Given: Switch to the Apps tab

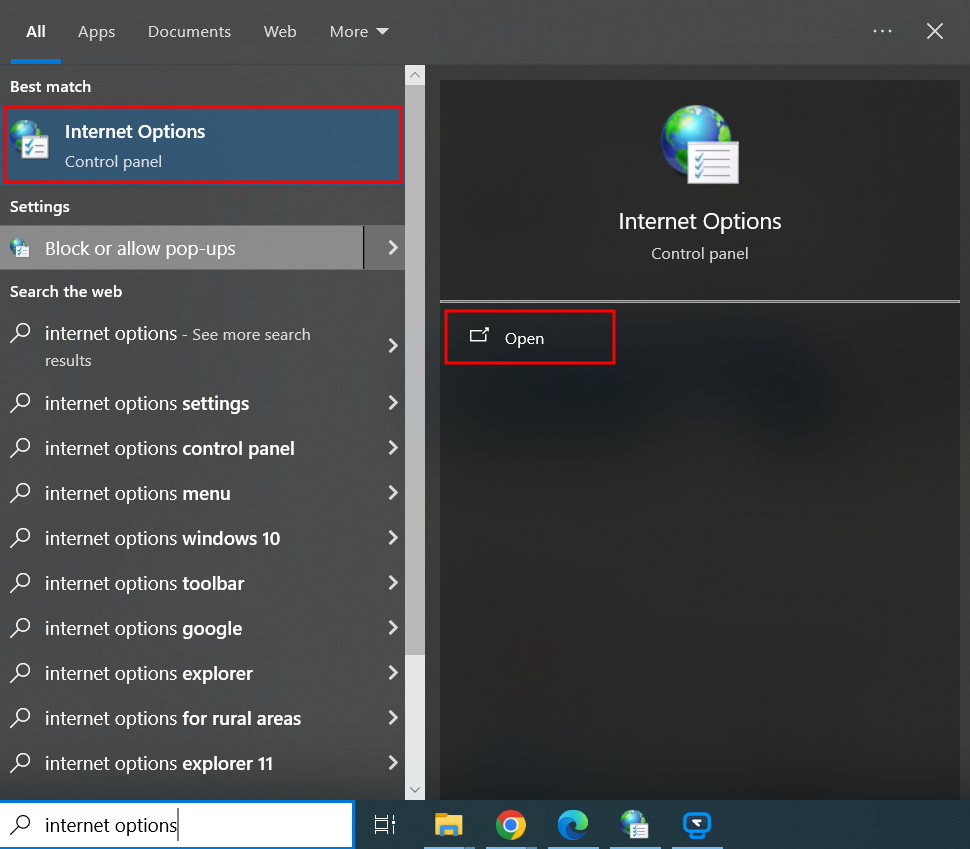Looking at the screenshot, I should click(x=97, y=32).
